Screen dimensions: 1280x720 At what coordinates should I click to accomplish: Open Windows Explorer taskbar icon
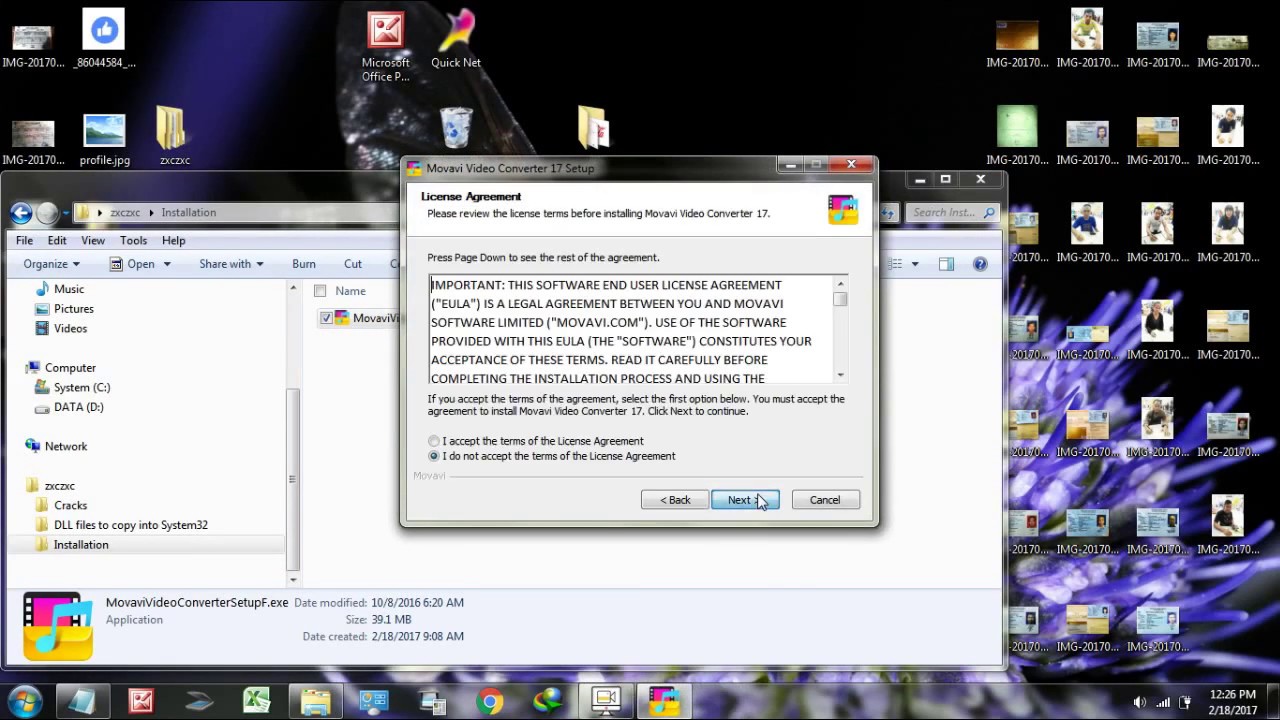[x=316, y=701]
